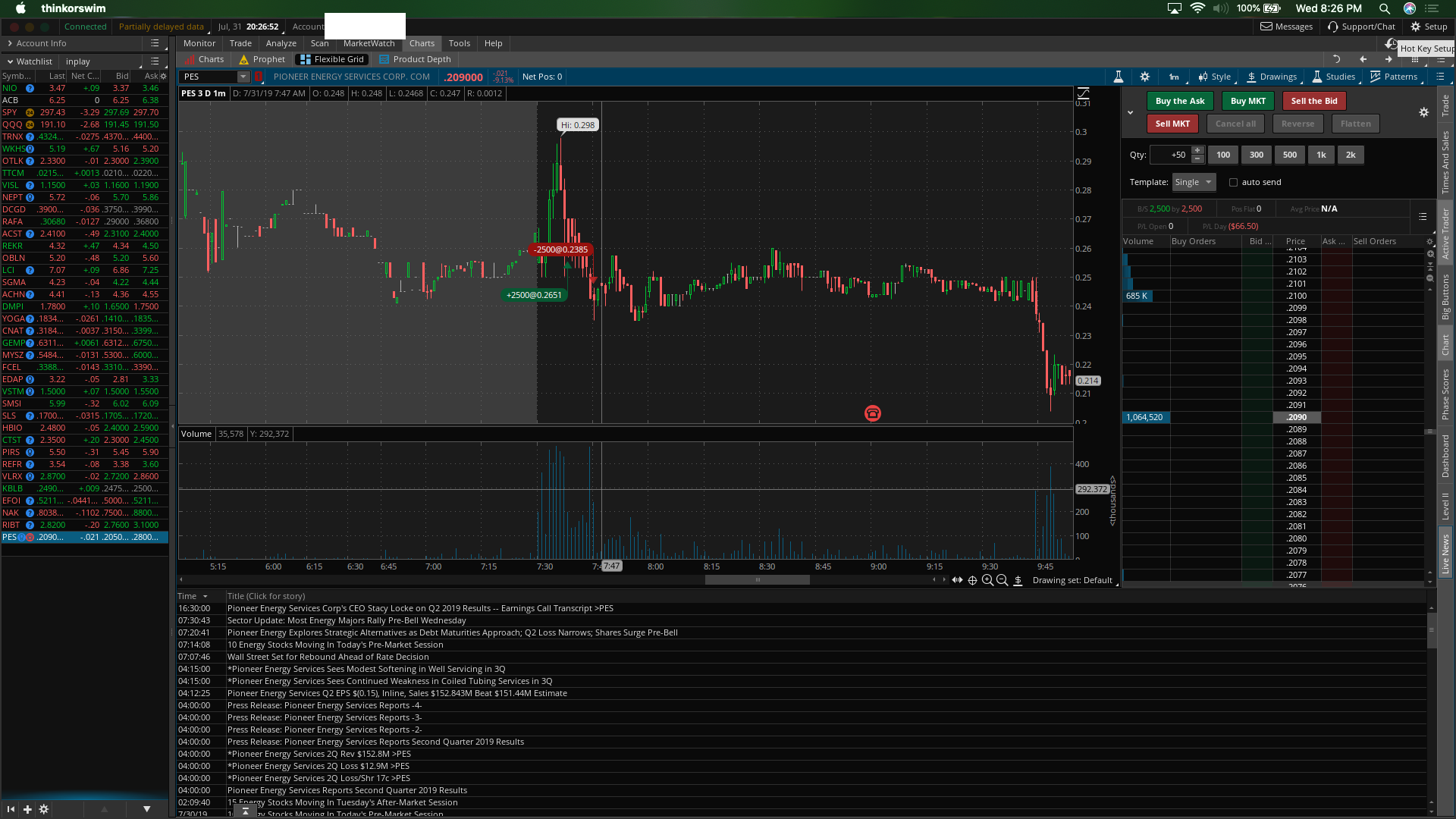Click the chart zoom out magnifier
The width and height of the screenshot is (1456, 819).
[x=1002, y=580]
